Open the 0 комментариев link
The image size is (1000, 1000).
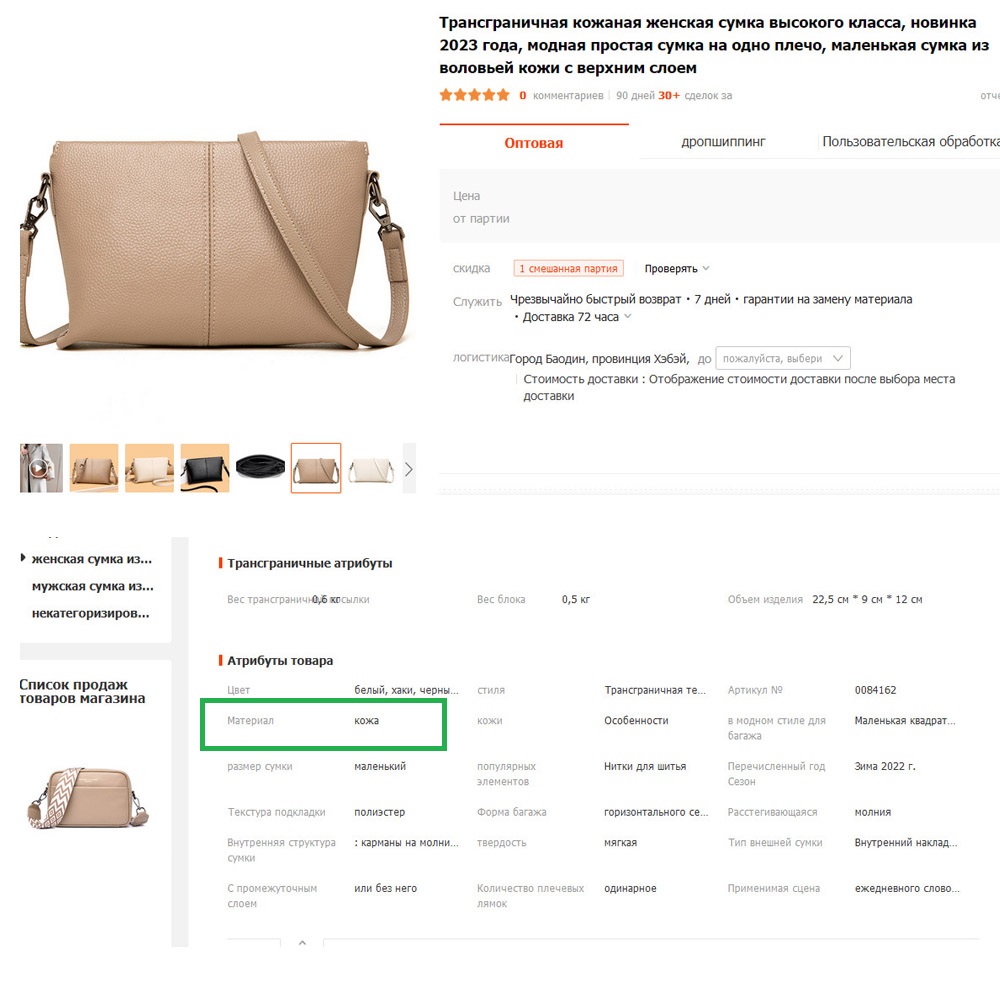pos(561,96)
